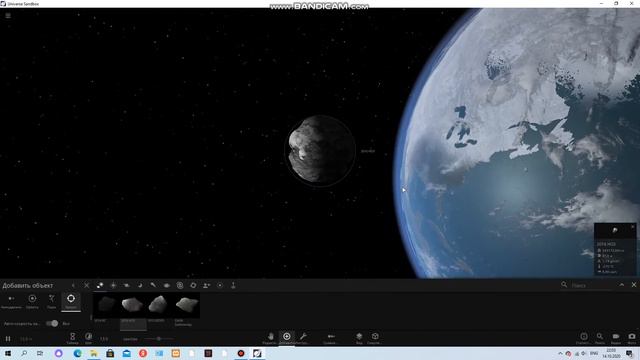The width and height of the screenshot is (640, 360).
Task: Open Windows taskbar search
Action: tap(24, 353)
